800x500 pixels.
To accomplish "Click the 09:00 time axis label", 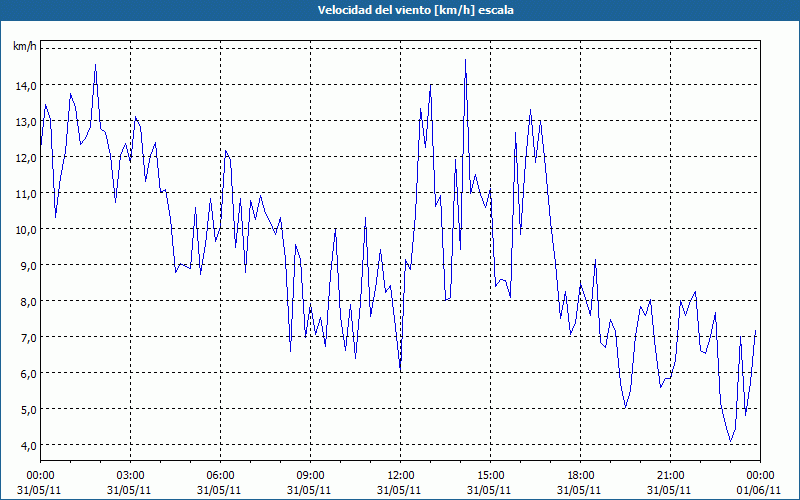I will point(310,476).
